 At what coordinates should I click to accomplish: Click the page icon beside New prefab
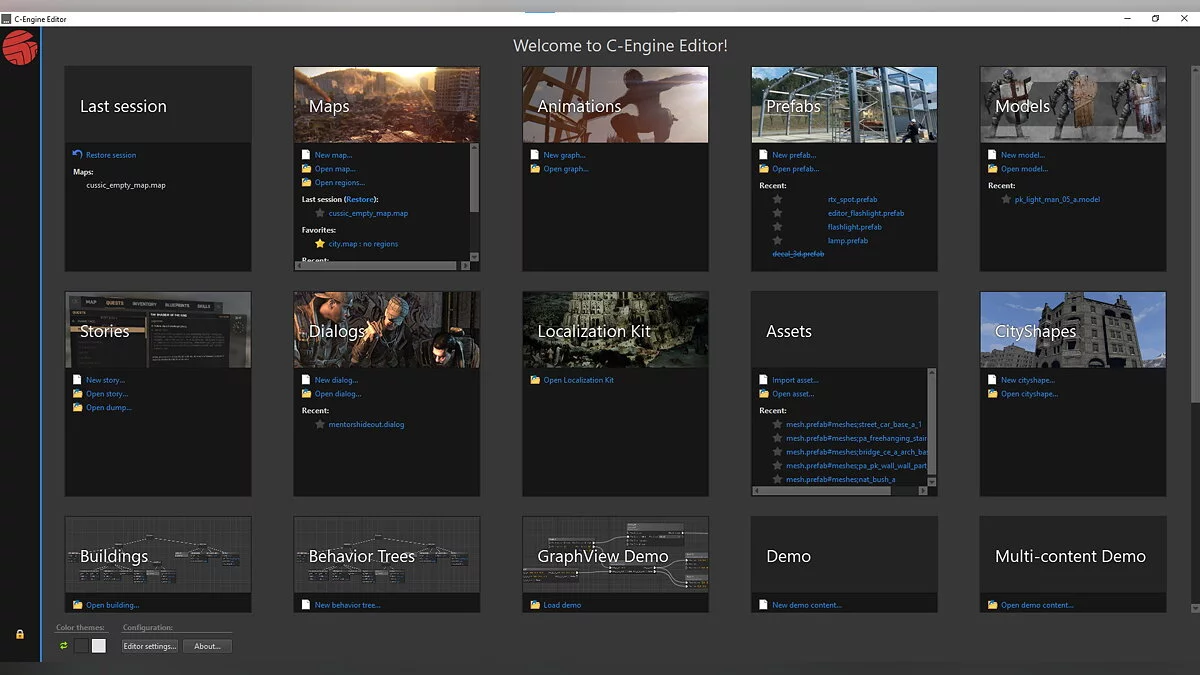[764, 155]
